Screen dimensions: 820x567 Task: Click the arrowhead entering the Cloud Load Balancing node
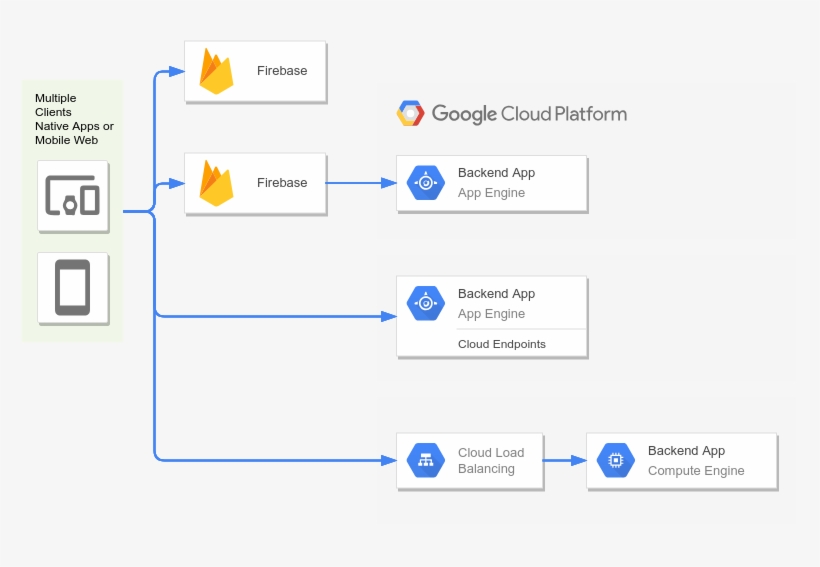[389, 461]
